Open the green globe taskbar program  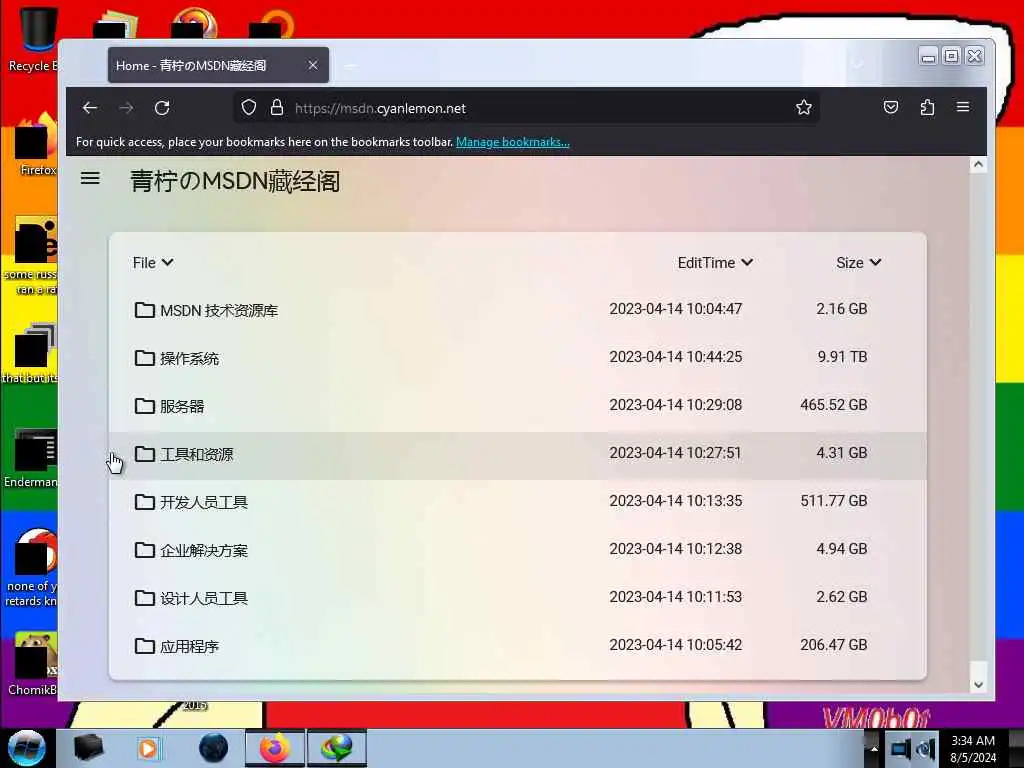[336, 748]
